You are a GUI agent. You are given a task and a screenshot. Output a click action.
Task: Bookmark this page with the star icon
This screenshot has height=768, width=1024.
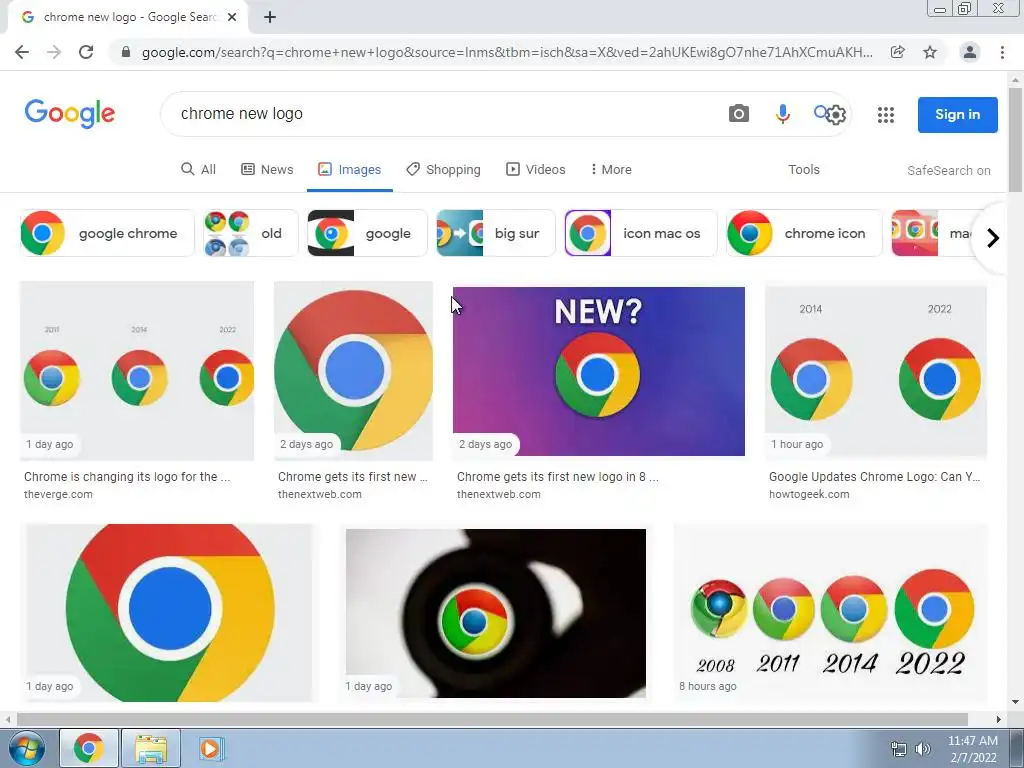[x=930, y=52]
